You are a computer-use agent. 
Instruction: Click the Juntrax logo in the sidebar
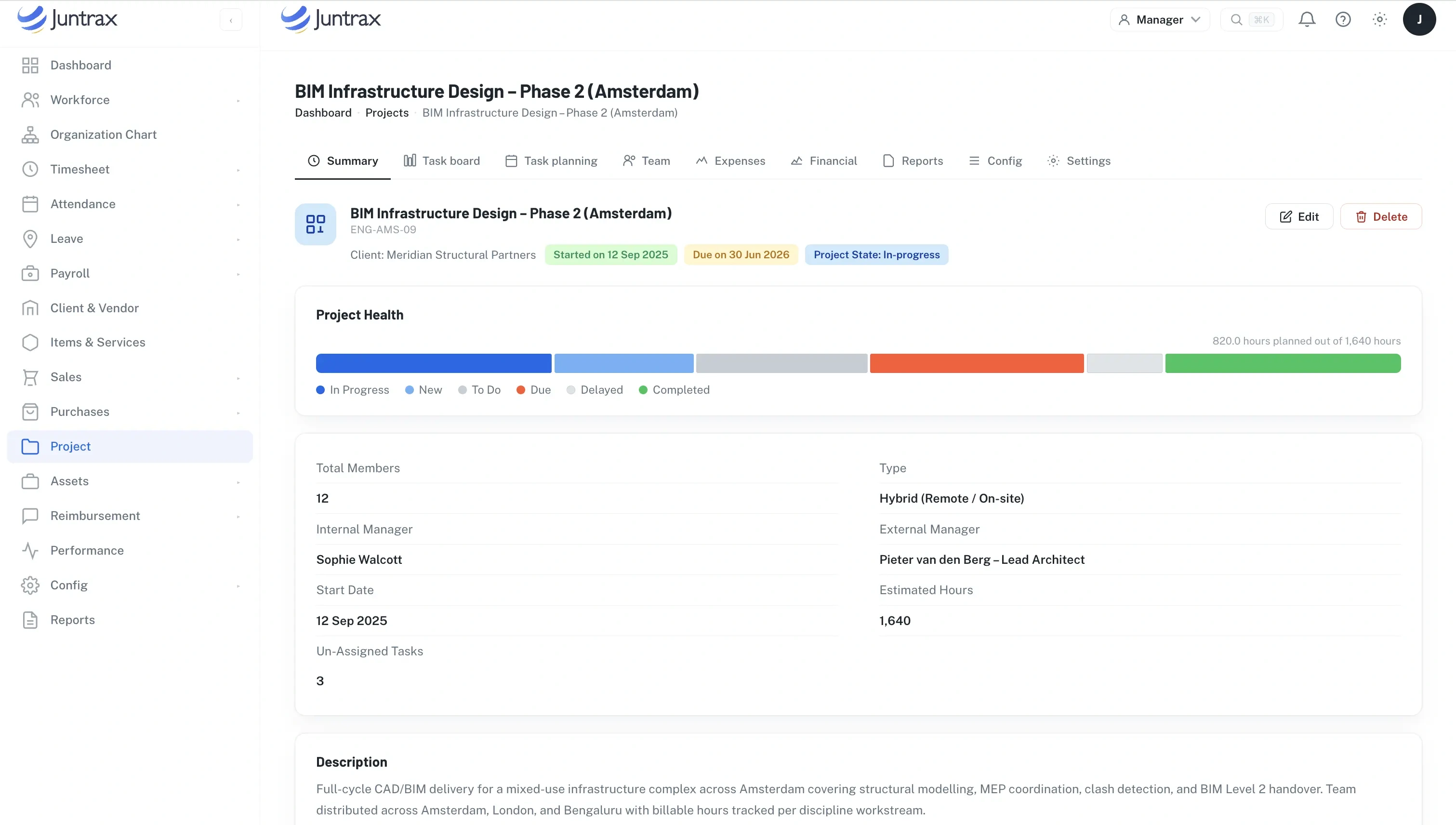click(x=67, y=19)
